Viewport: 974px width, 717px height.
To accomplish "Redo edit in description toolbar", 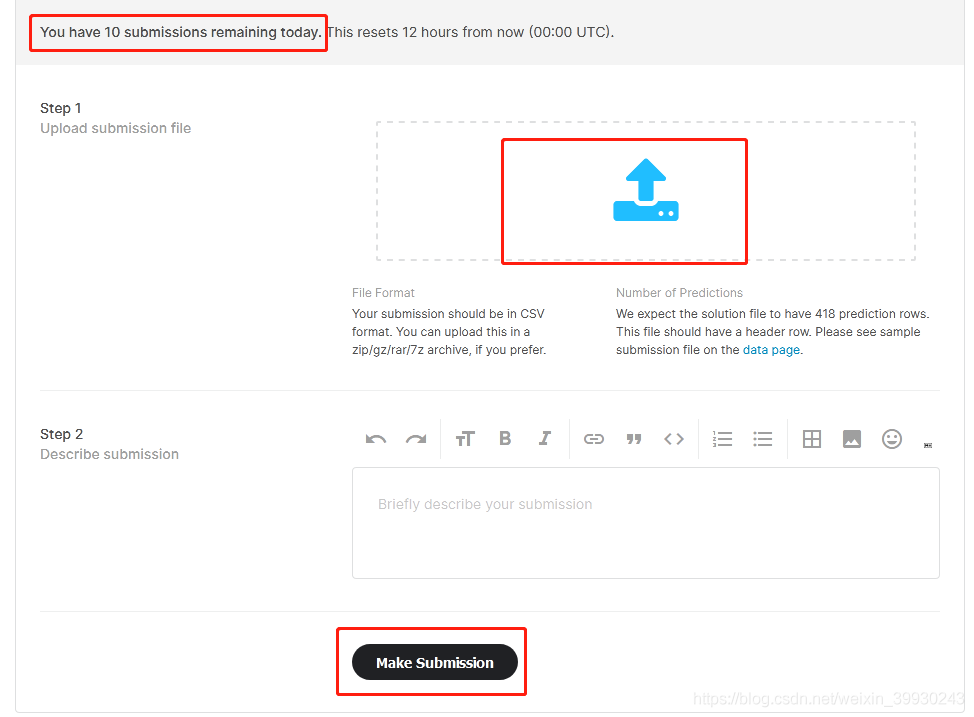I will pos(416,439).
